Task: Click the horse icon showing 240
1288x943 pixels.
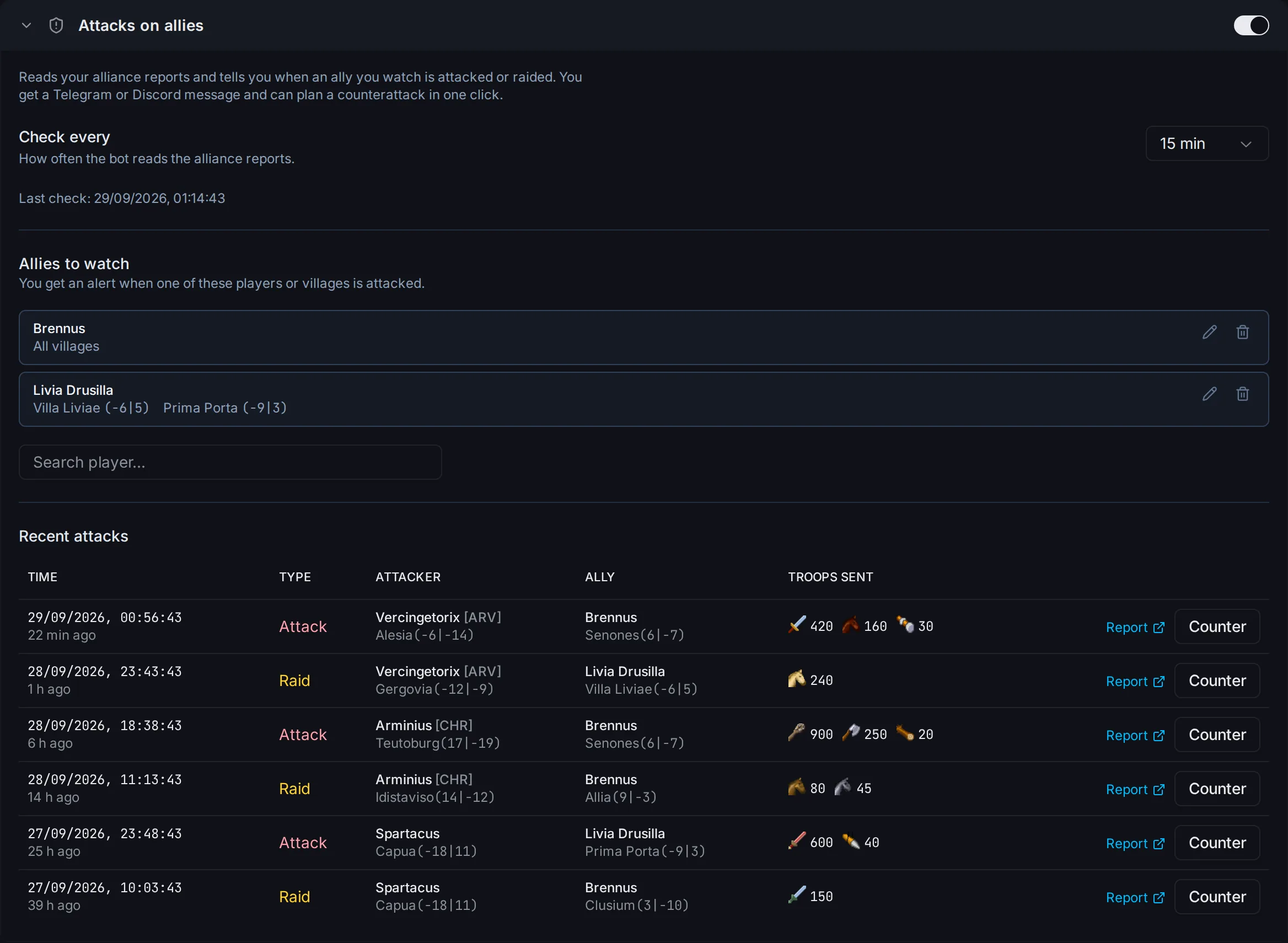Action: pyautogui.click(x=797, y=679)
